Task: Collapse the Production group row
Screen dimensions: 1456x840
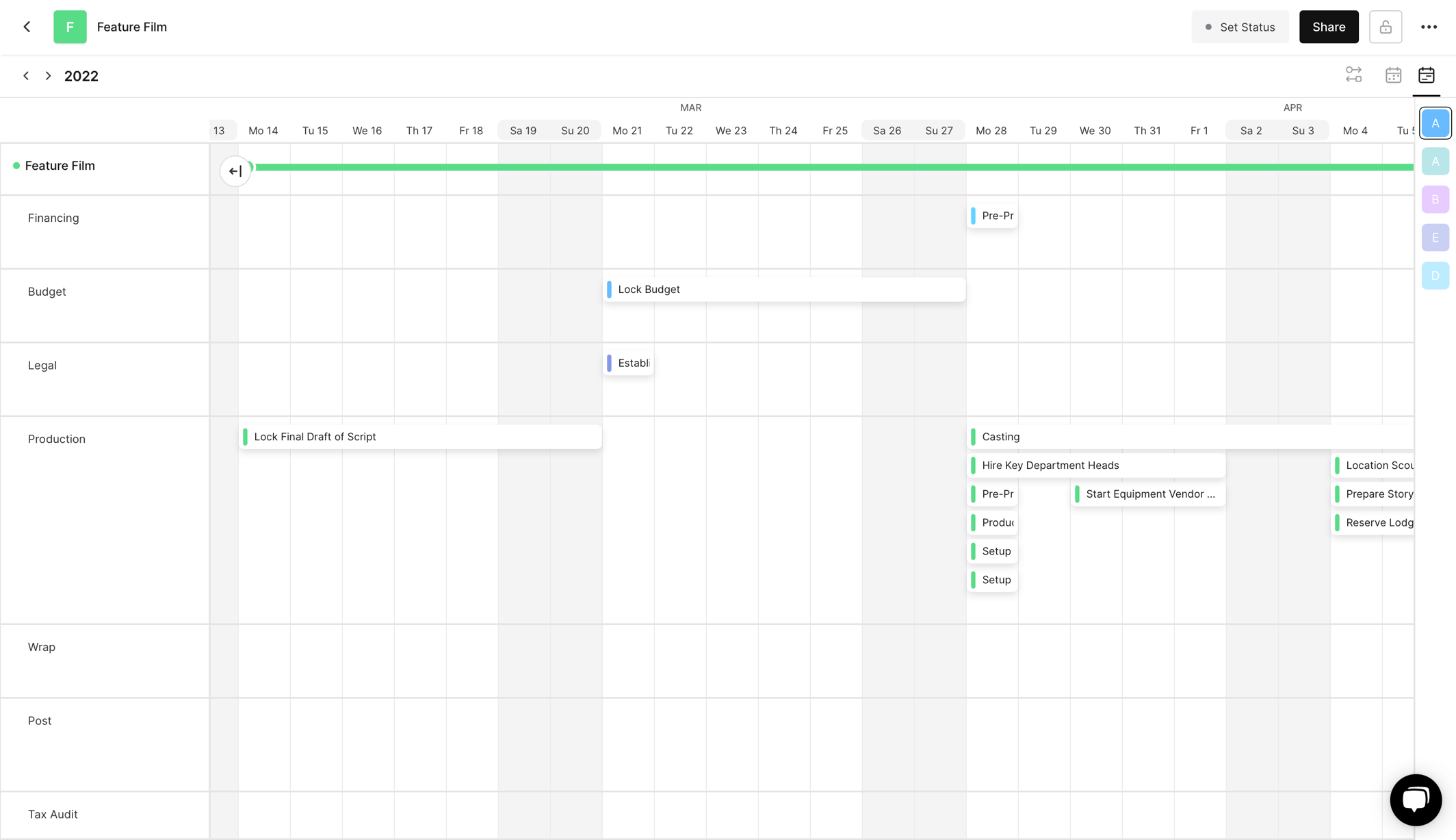Action: 57,439
